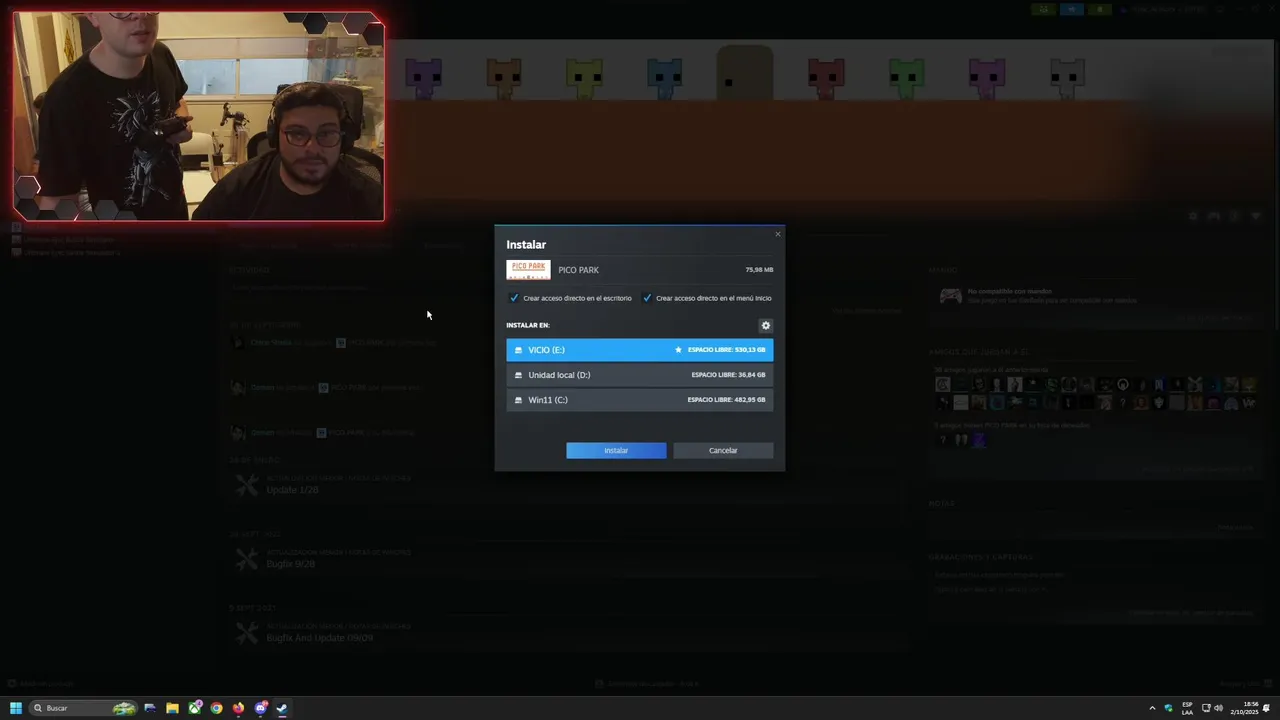Click the drive icon beside Unidad local (D:)
1280x720 pixels.
point(518,375)
